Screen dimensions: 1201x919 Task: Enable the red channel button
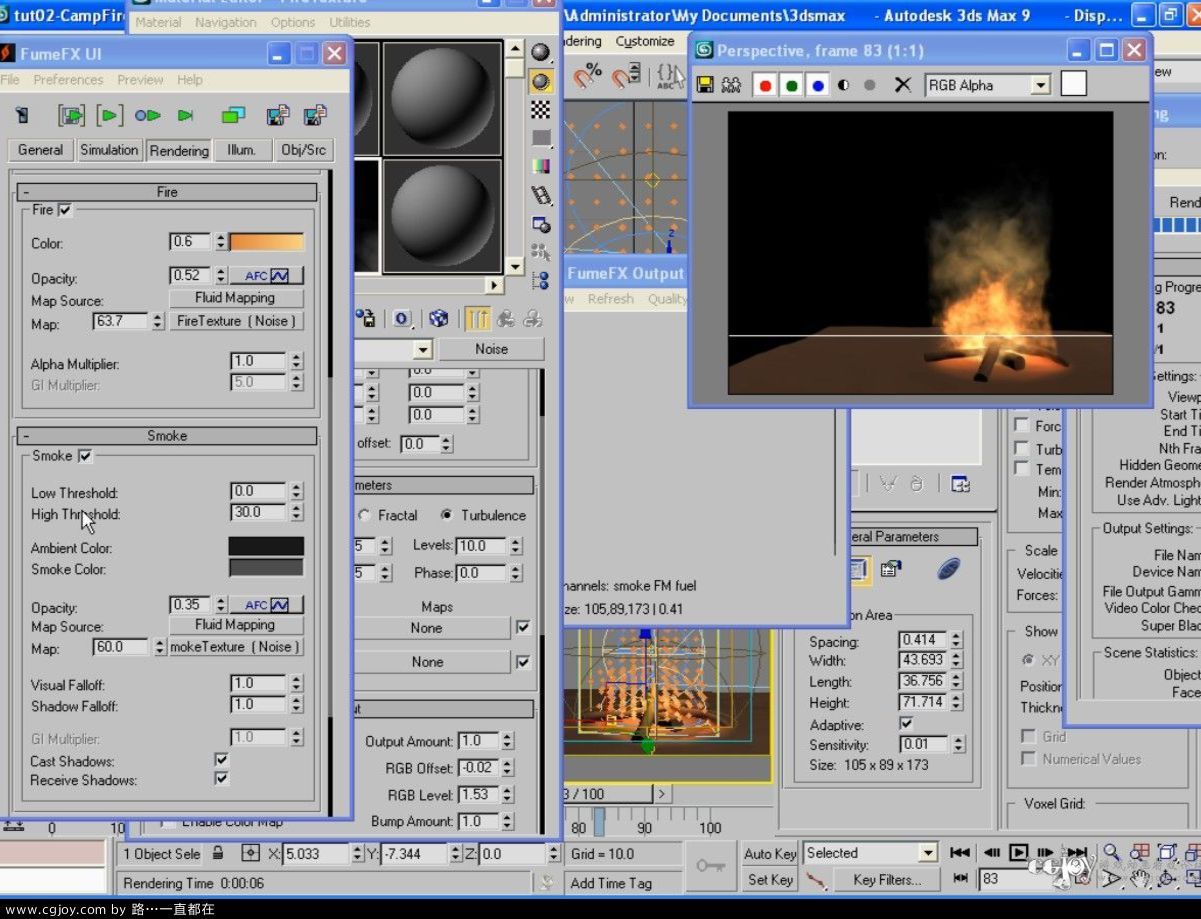pos(766,85)
